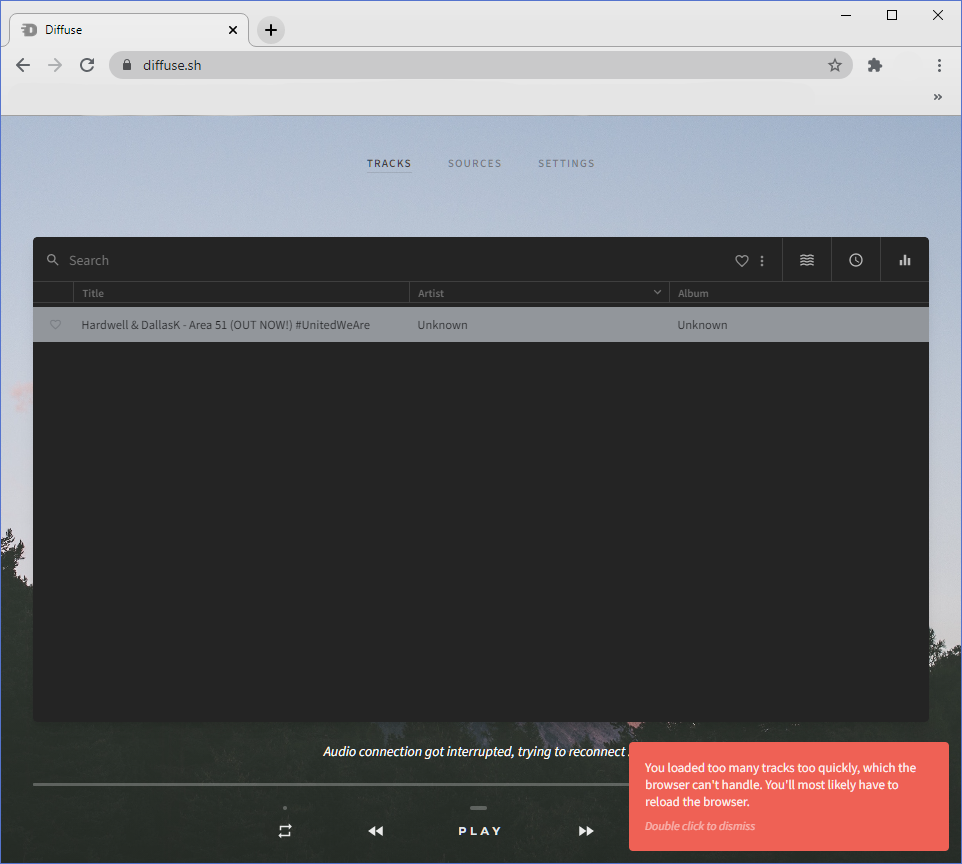Open the equalizer bars icon
The height and width of the screenshot is (864, 962).
(904, 260)
